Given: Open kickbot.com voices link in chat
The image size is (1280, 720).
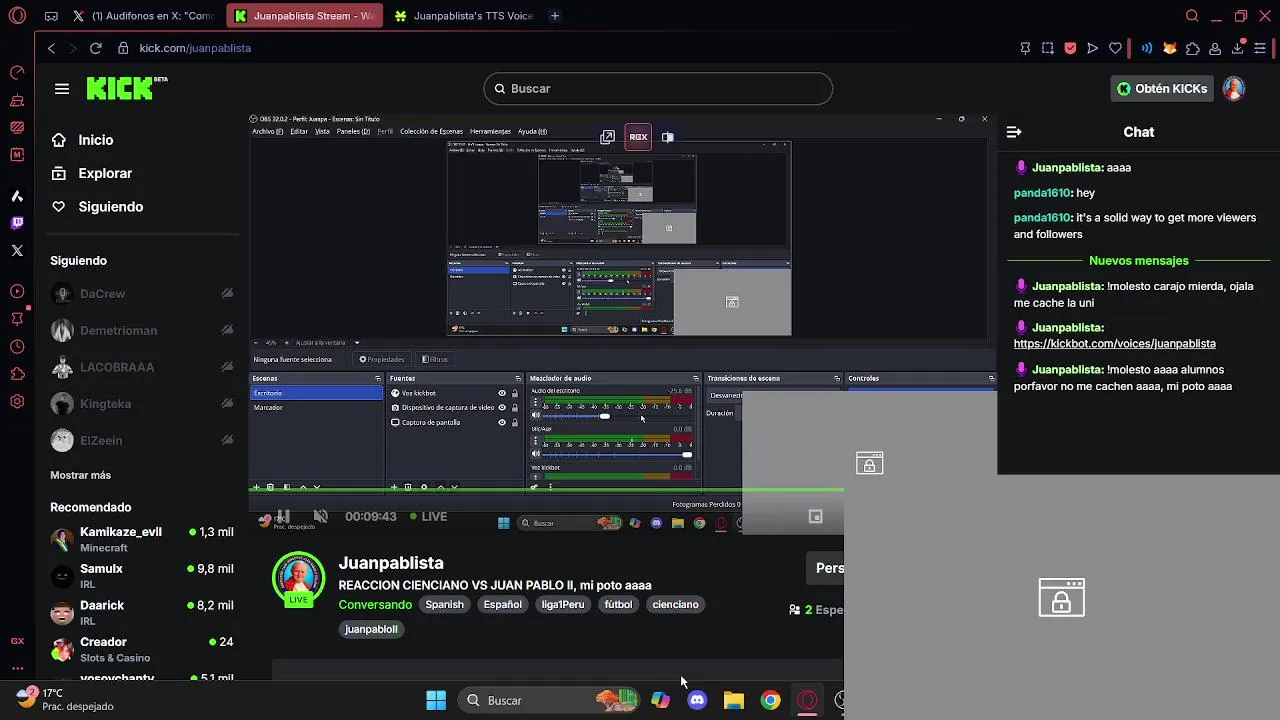Looking at the screenshot, I should (1115, 343).
